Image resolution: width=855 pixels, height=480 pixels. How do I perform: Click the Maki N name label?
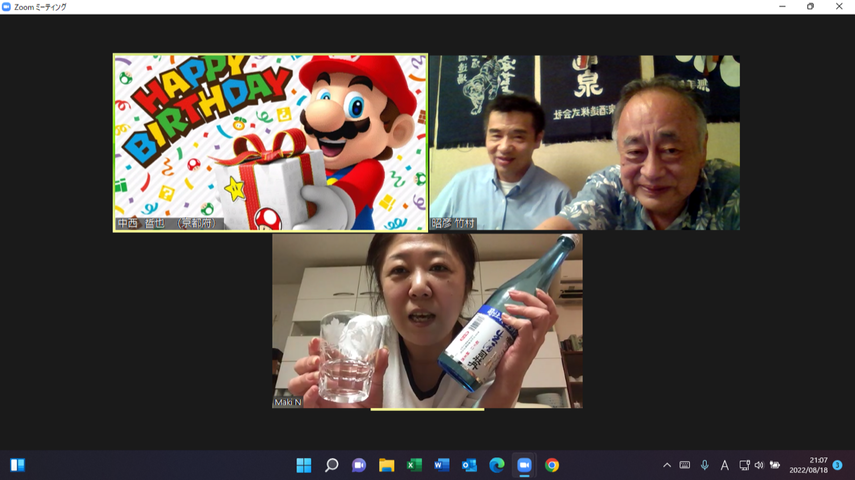point(287,402)
